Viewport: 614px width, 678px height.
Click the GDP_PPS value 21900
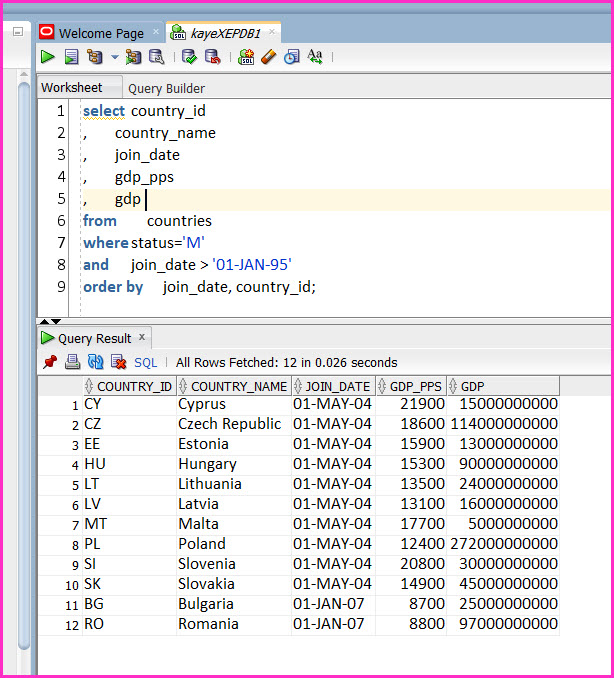tap(411, 404)
